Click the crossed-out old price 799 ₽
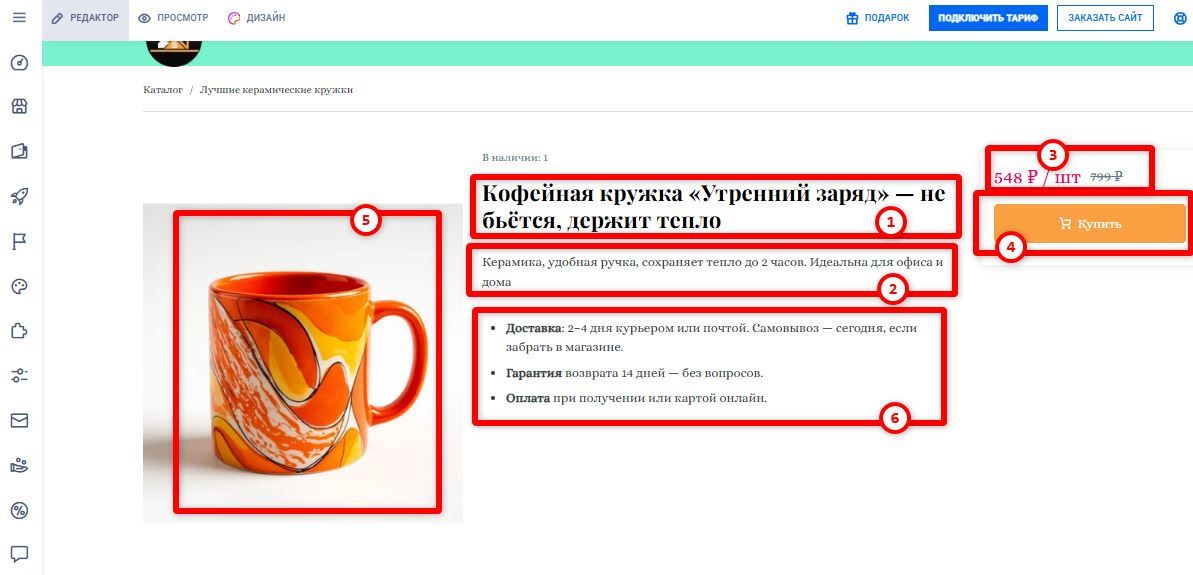Screen dimensions: 1193x575 click(x=1106, y=177)
